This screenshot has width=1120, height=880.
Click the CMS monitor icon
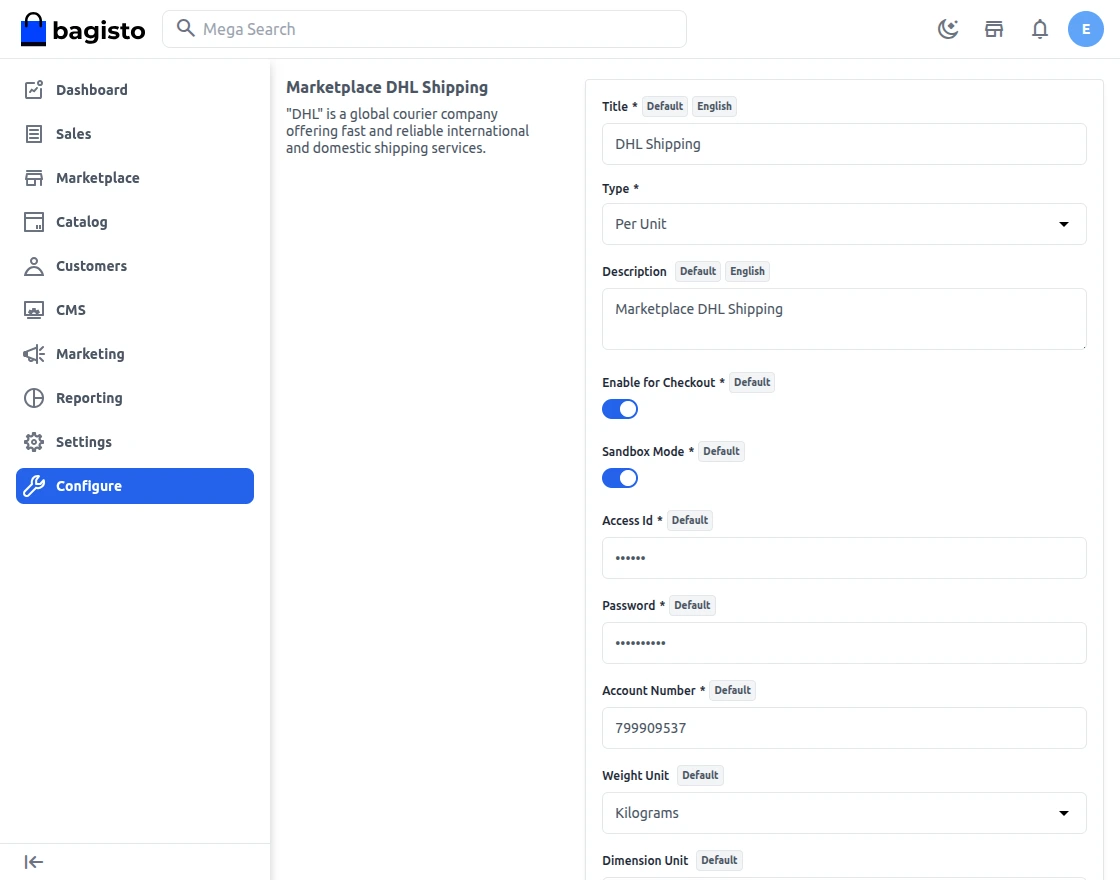[x=34, y=310]
